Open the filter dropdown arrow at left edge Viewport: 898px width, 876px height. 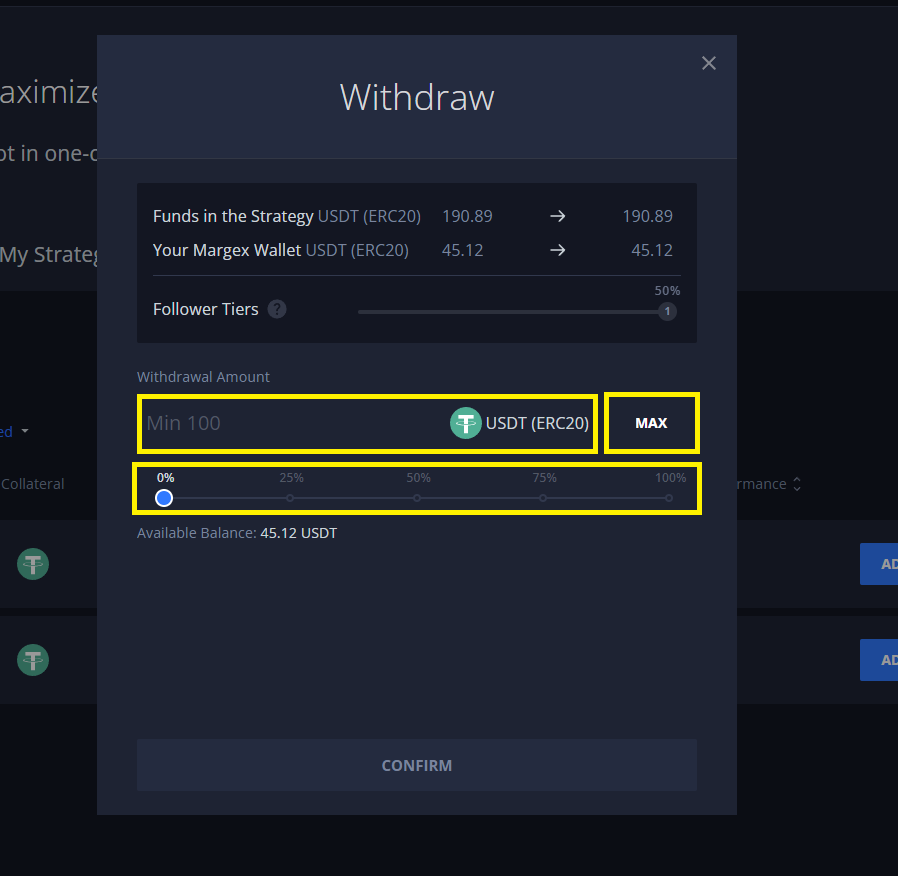pos(24,432)
